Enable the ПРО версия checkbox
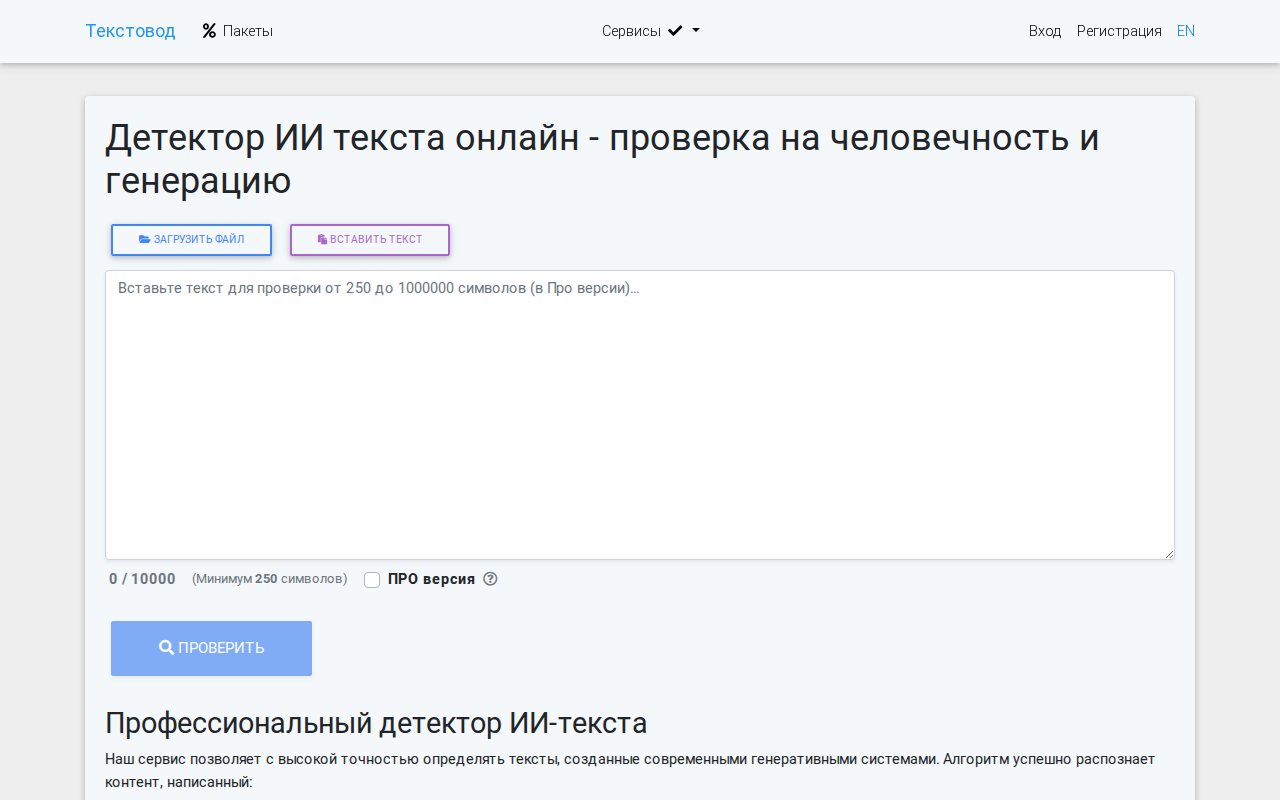Image resolution: width=1280 pixels, height=800 pixels. tap(372, 580)
